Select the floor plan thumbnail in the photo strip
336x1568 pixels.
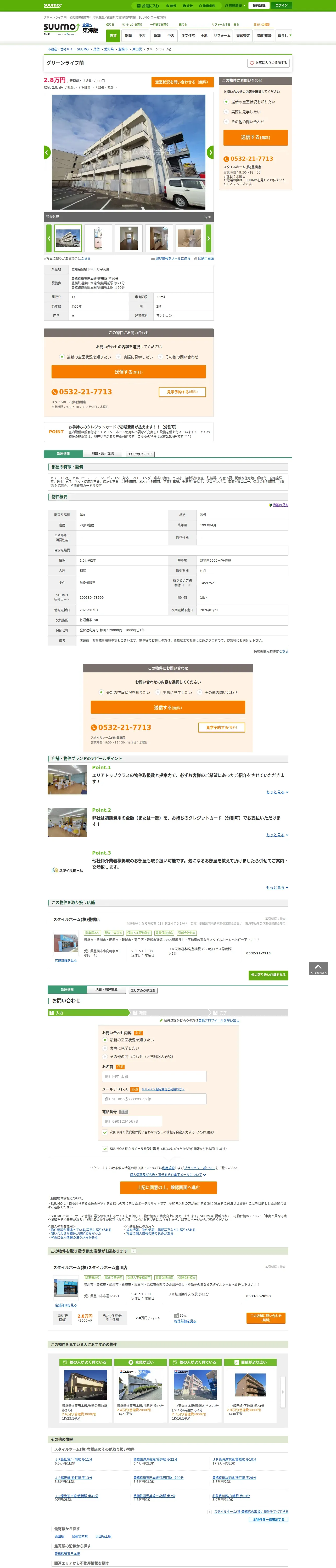[98, 239]
